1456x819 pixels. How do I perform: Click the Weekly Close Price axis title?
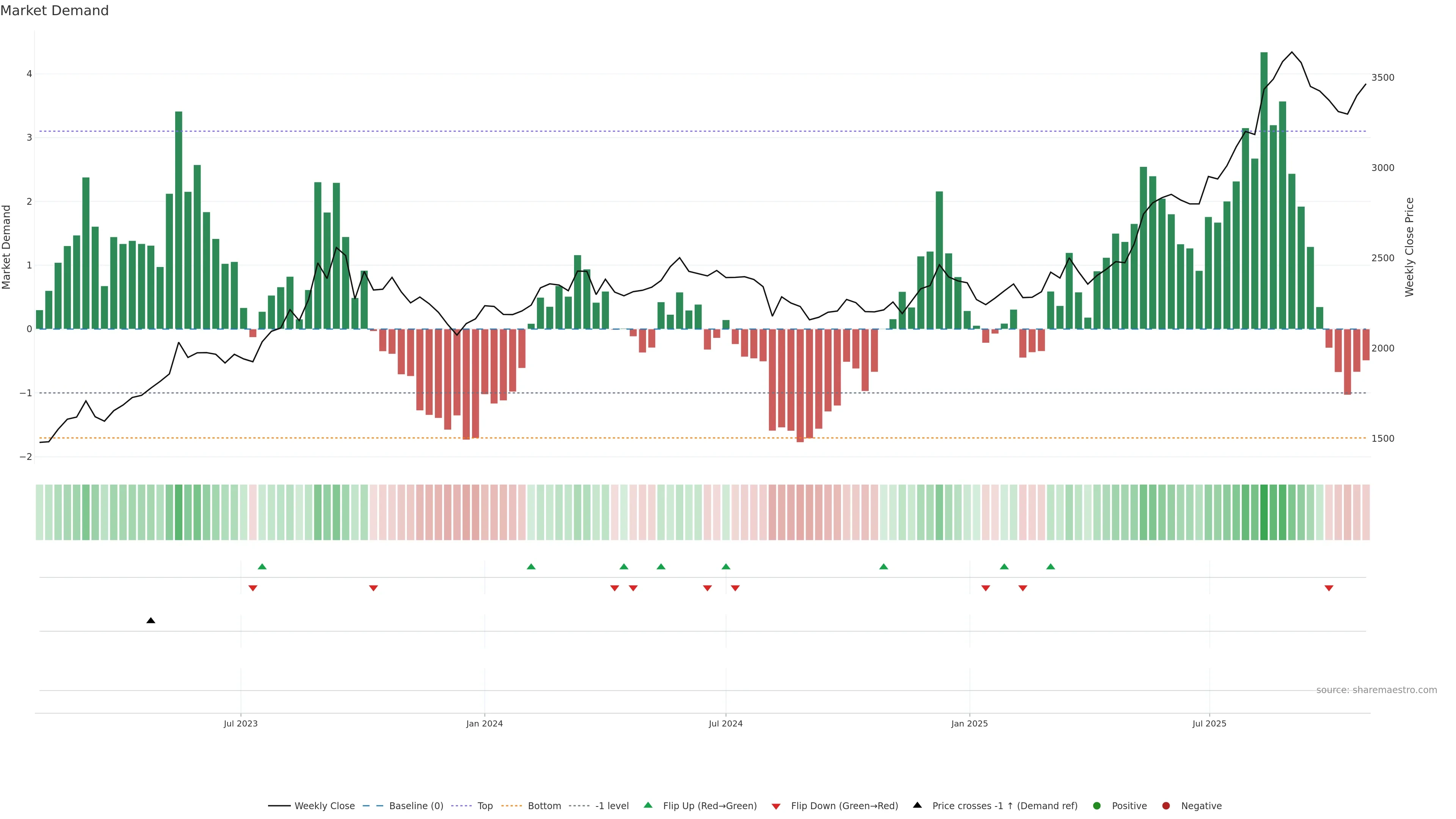point(1409,247)
